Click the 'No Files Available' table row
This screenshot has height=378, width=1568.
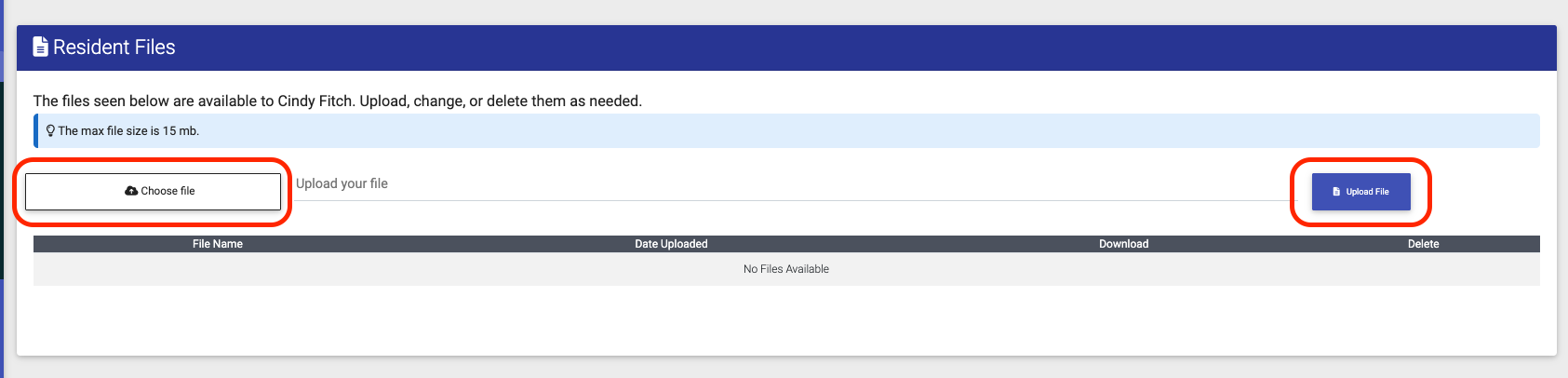tap(786, 269)
